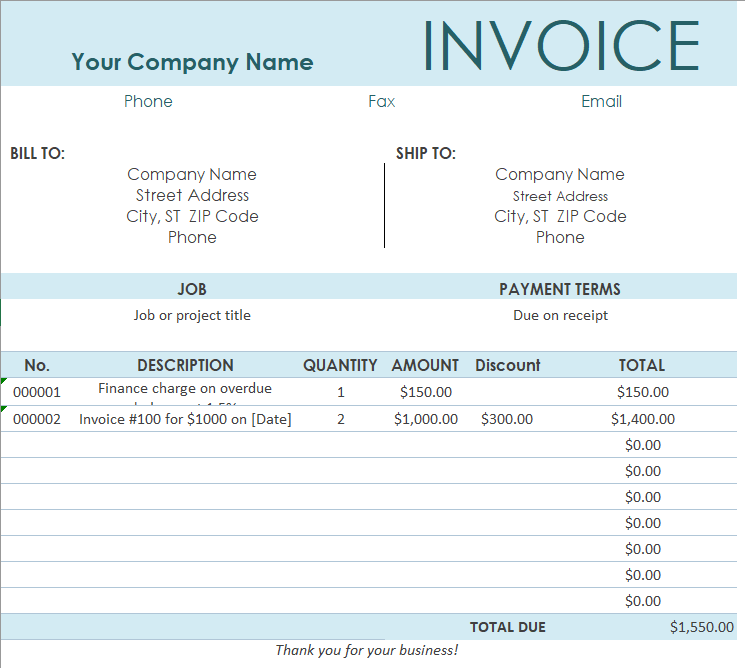Select Phone cell under SHIP TO
Image resolution: width=745 pixels, height=668 pixels.
(560, 237)
